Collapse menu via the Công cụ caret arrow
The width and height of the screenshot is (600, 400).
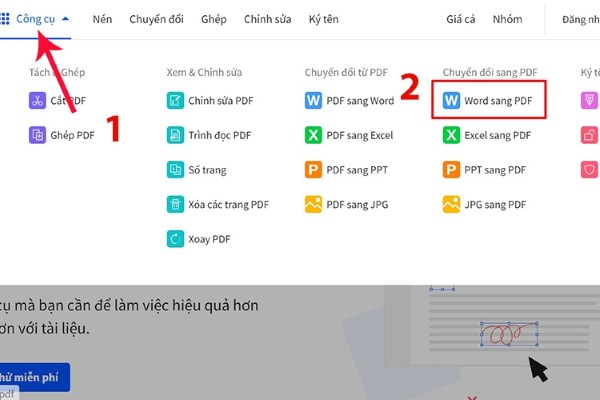(x=65, y=18)
